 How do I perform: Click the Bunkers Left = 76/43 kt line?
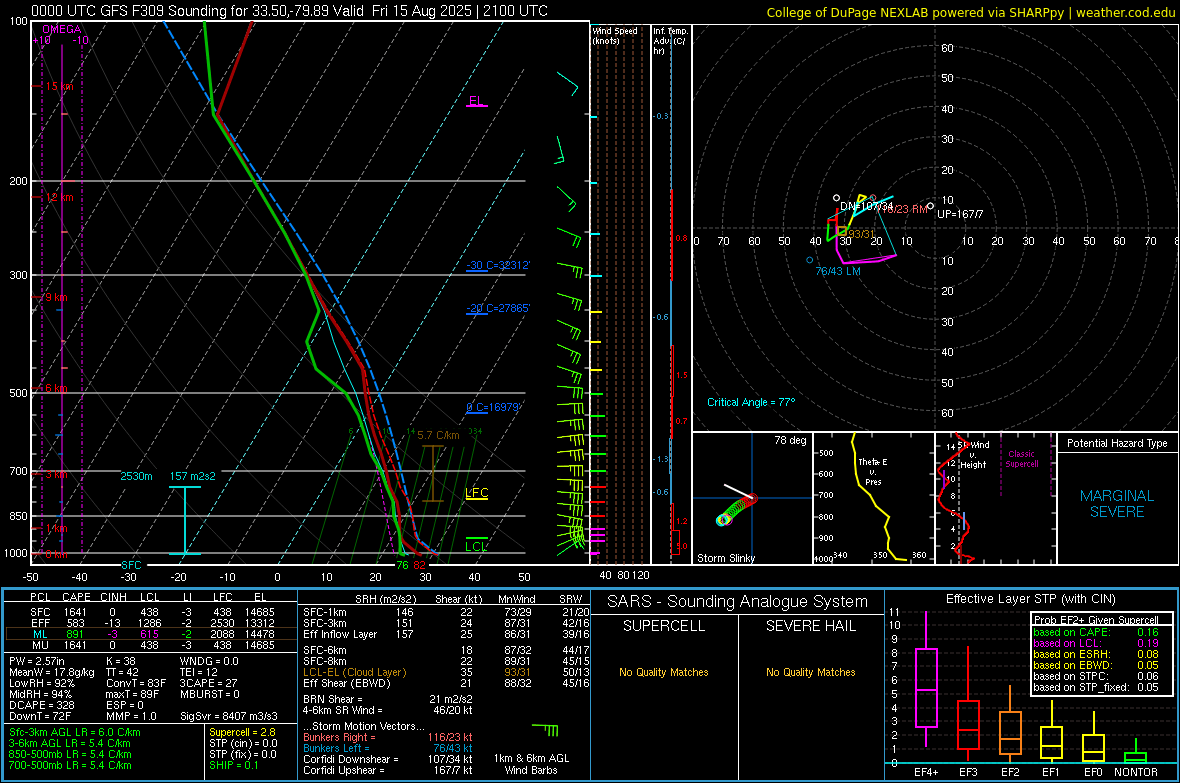click(x=388, y=748)
